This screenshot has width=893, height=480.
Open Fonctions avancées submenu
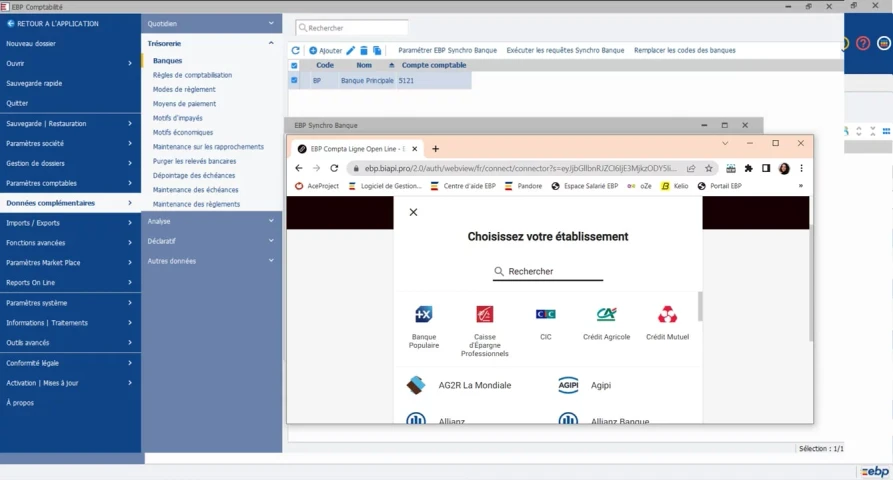tap(70, 243)
